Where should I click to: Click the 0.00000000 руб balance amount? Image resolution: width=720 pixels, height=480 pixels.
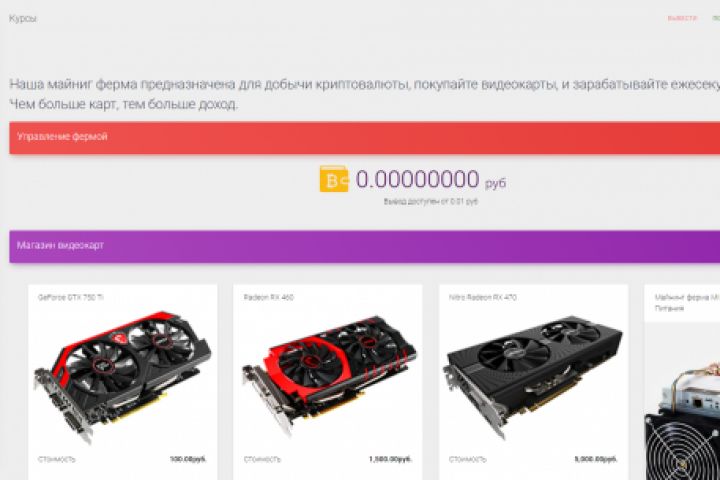(x=431, y=180)
